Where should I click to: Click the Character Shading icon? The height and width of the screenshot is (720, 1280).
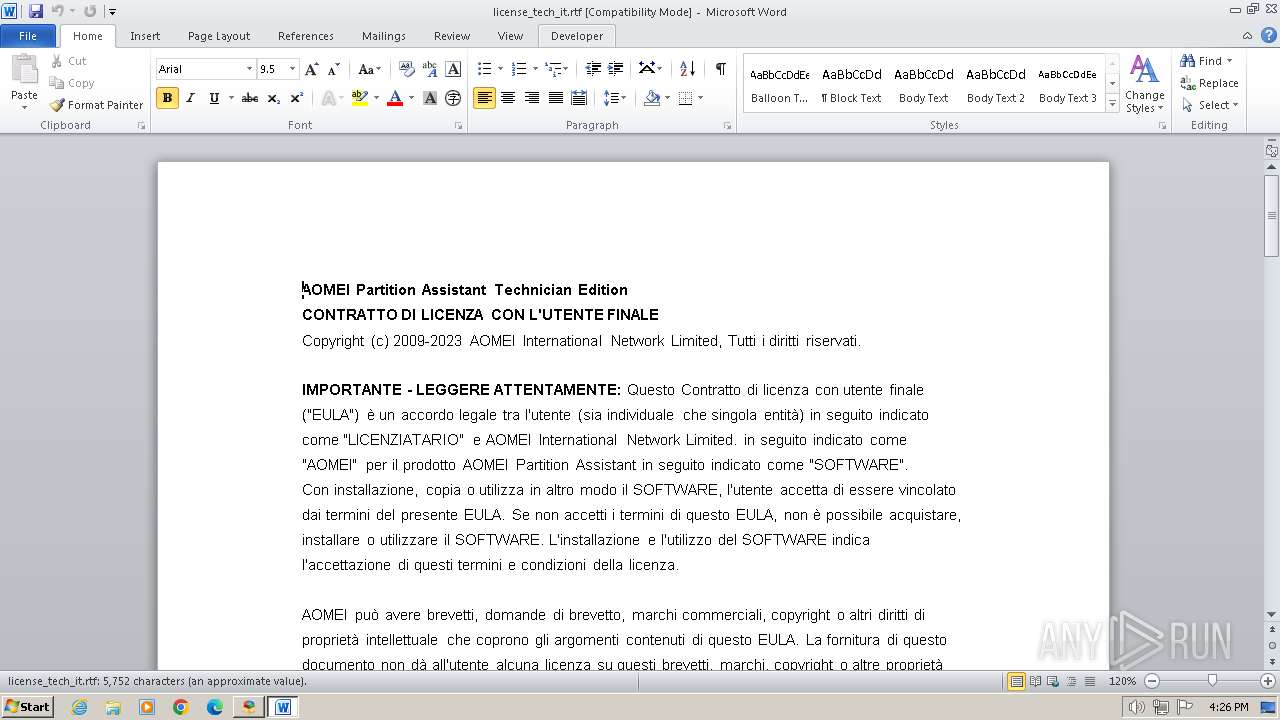click(430, 98)
